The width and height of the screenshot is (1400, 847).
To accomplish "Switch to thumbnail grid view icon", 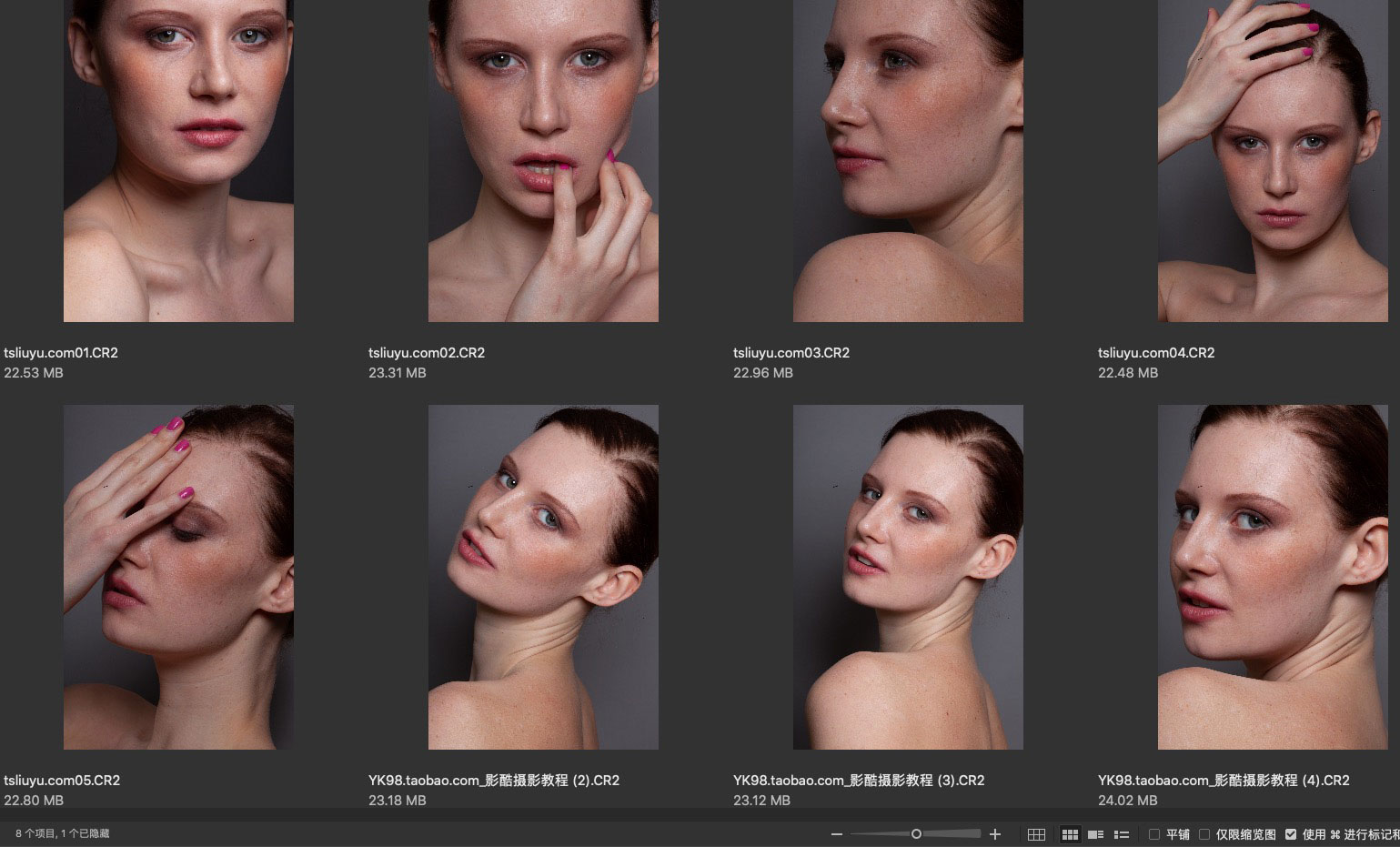I will (1070, 834).
